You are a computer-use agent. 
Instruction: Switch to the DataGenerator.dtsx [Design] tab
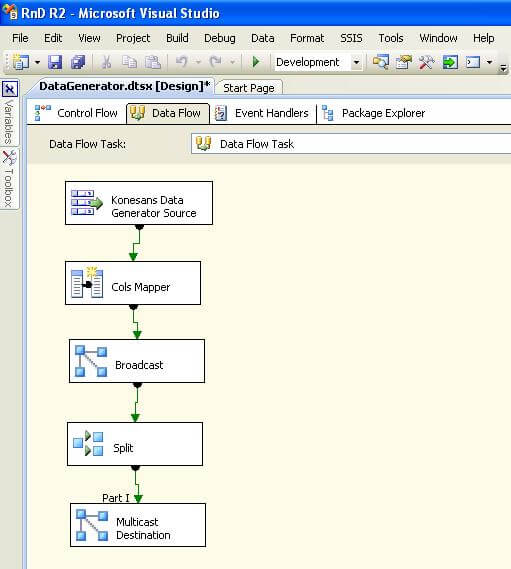click(x=124, y=86)
